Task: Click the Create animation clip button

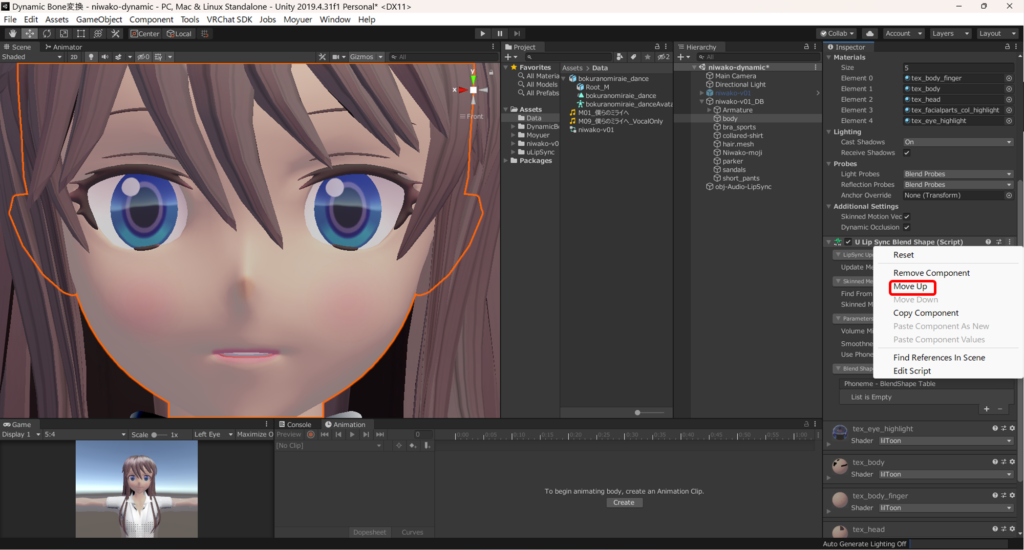Action: tap(623, 502)
